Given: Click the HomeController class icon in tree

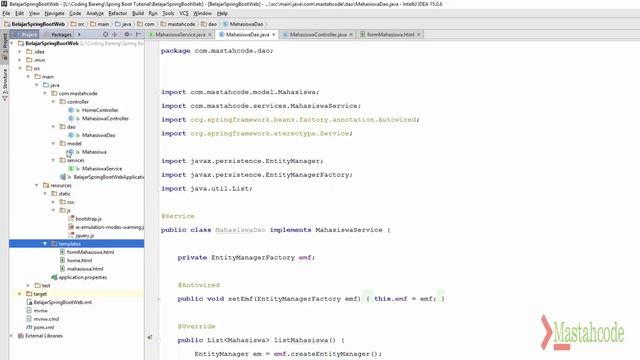Looking at the screenshot, I should (x=71, y=110).
